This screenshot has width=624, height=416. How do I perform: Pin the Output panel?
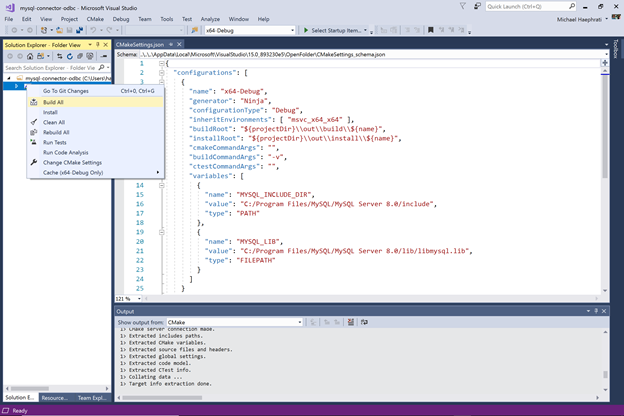pyautogui.click(x=596, y=311)
